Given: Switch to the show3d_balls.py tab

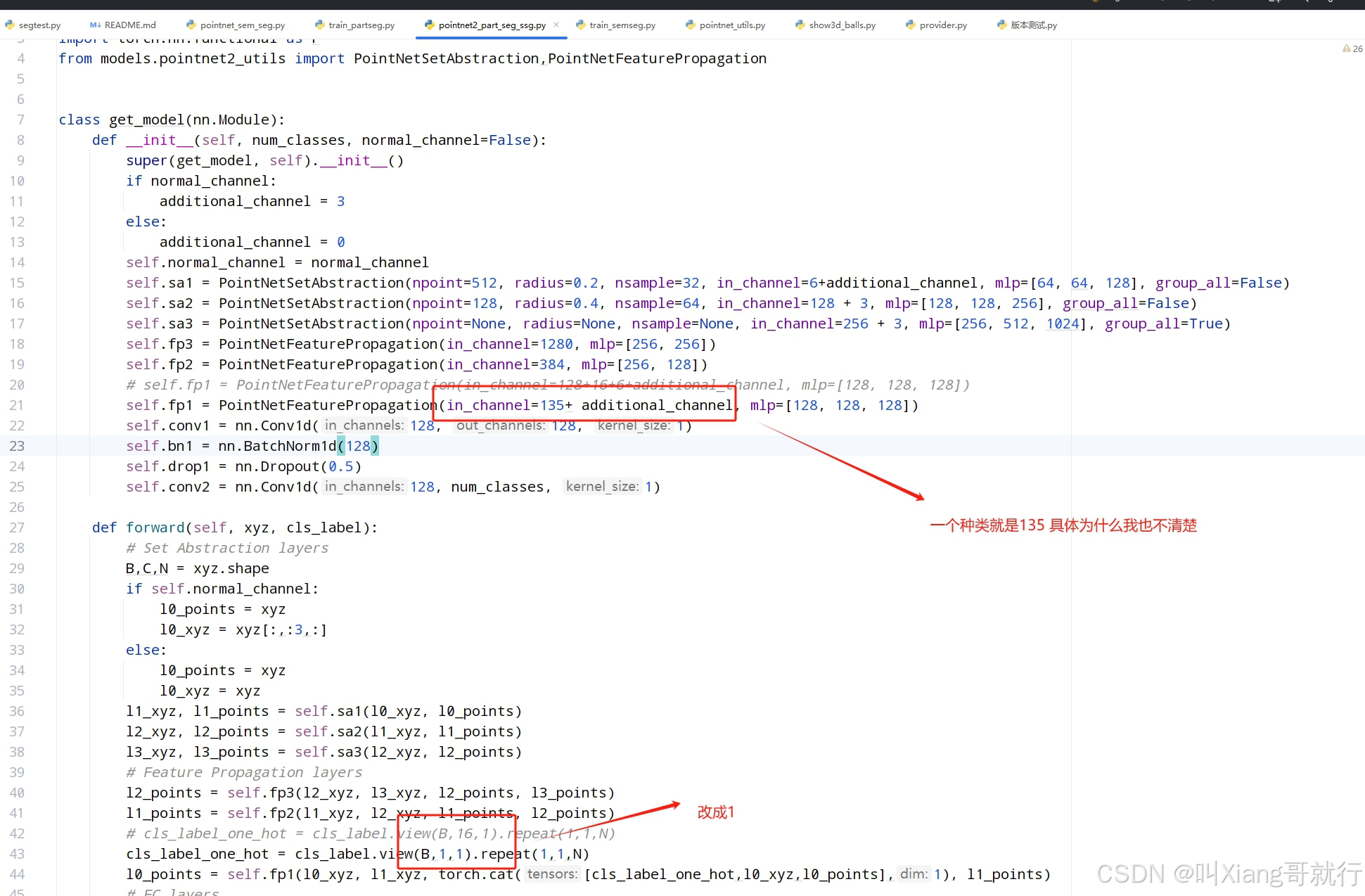Looking at the screenshot, I should coord(842,25).
